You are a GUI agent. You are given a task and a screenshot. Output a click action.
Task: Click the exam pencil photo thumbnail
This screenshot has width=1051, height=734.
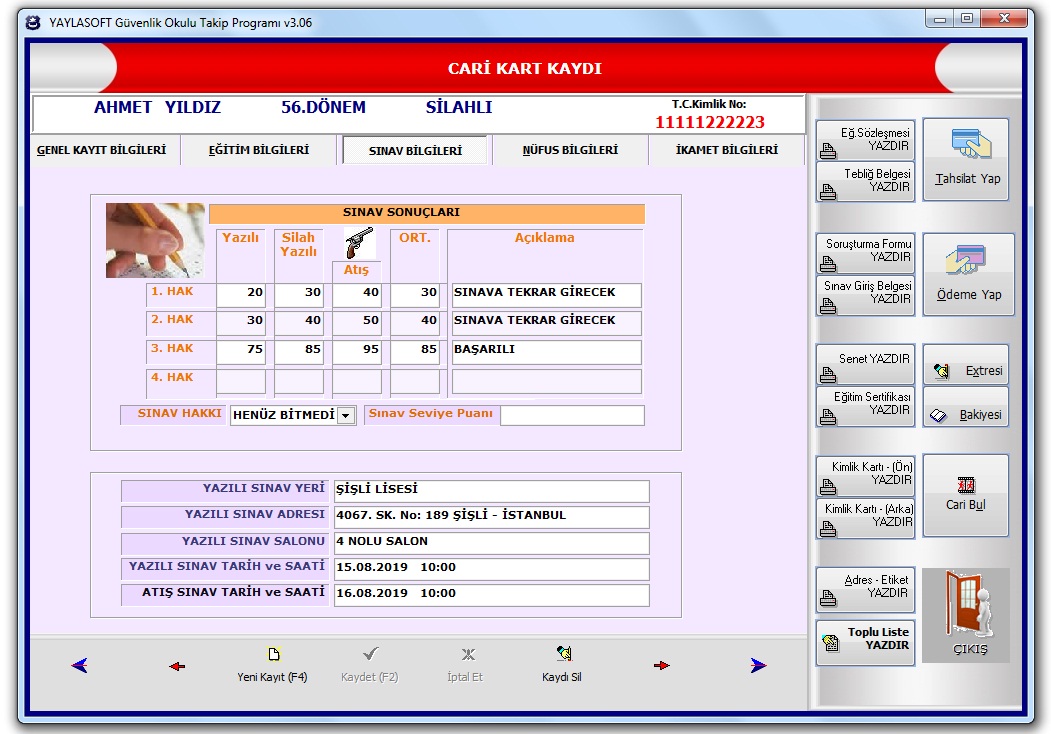tap(155, 240)
